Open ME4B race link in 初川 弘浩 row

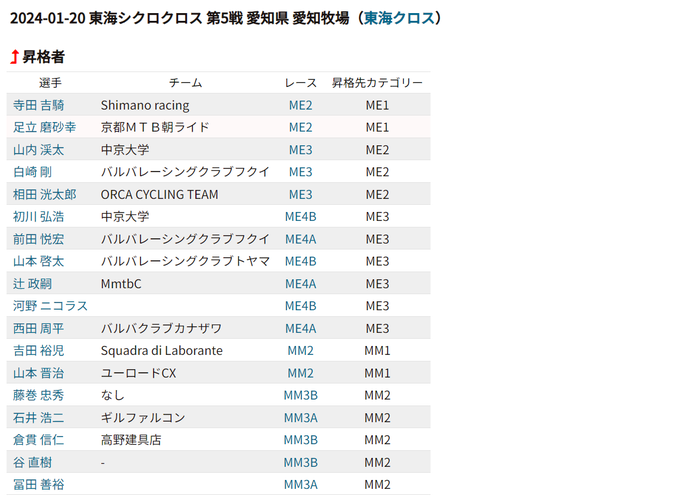301,216
